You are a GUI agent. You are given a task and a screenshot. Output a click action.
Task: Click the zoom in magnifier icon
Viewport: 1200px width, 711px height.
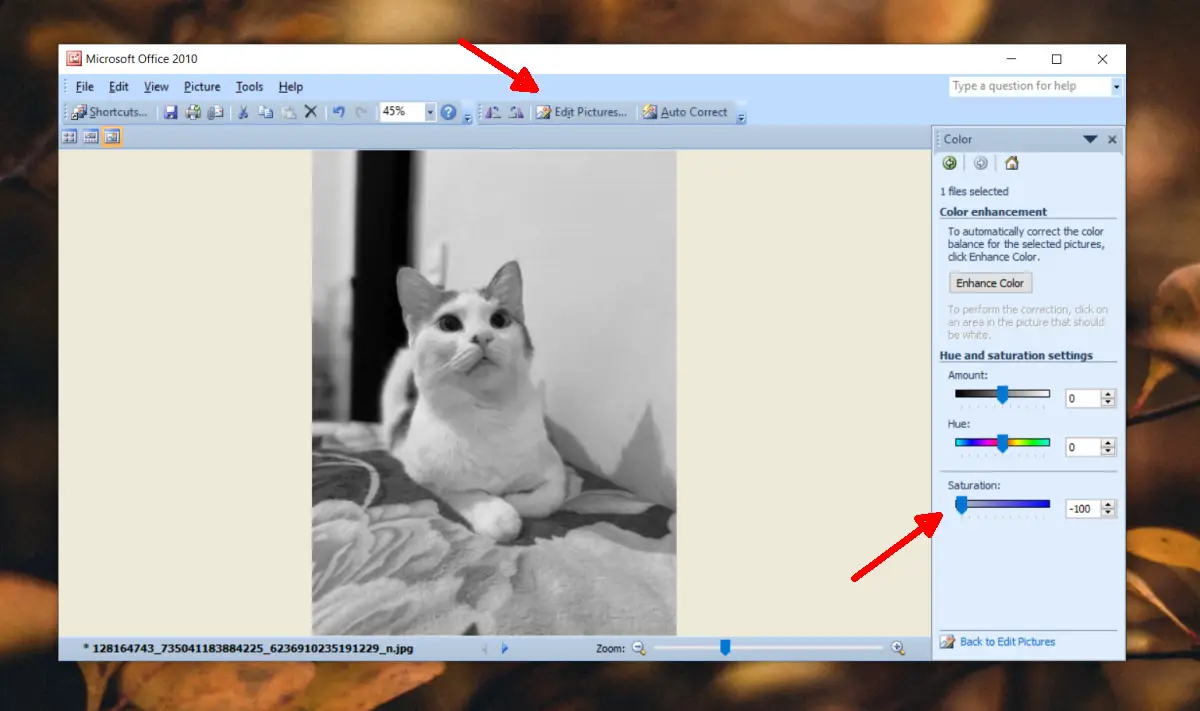pyautogui.click(x=898, y=648)
